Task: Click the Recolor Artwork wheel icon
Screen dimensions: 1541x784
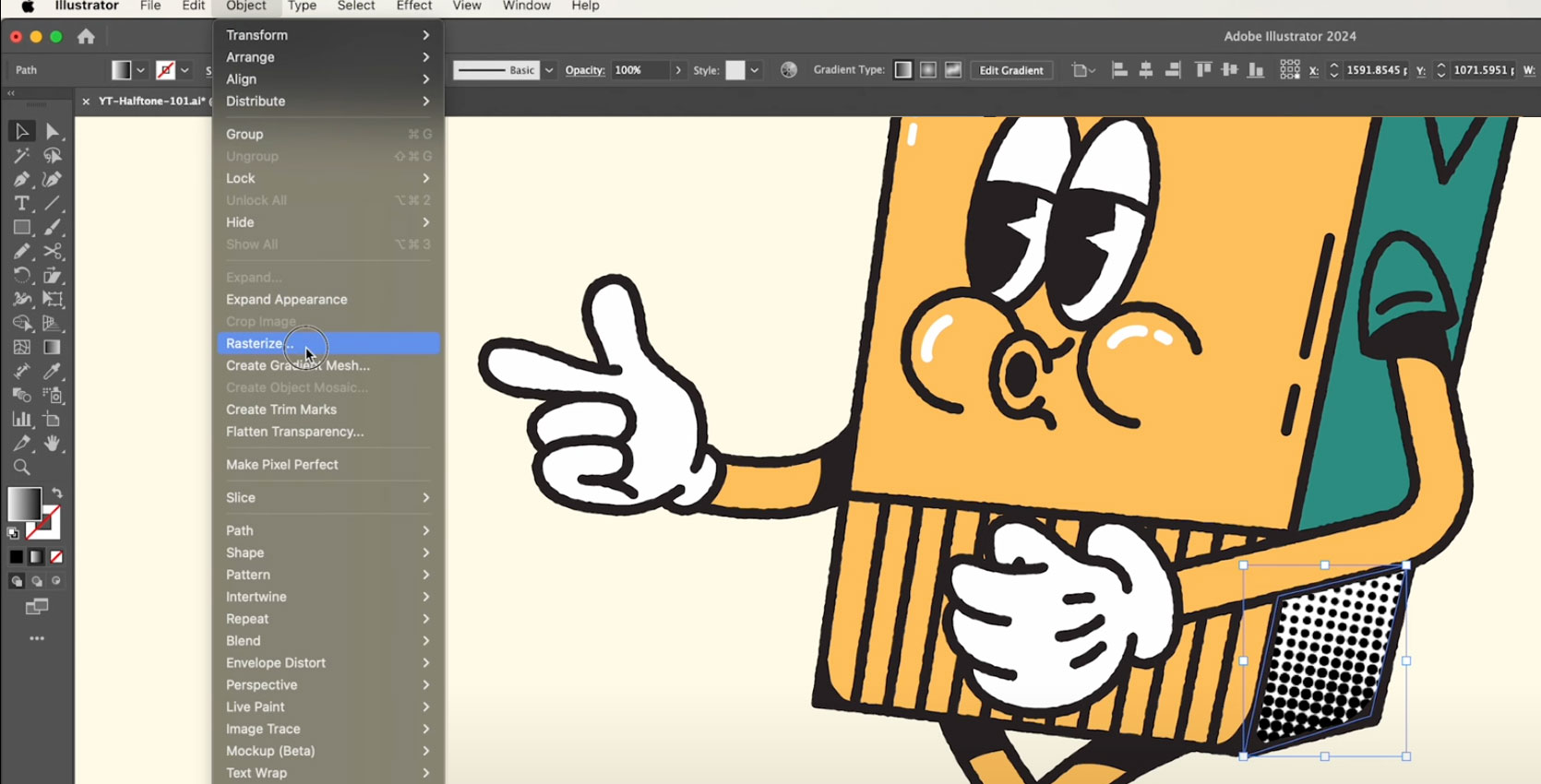Action: [788, 70]
